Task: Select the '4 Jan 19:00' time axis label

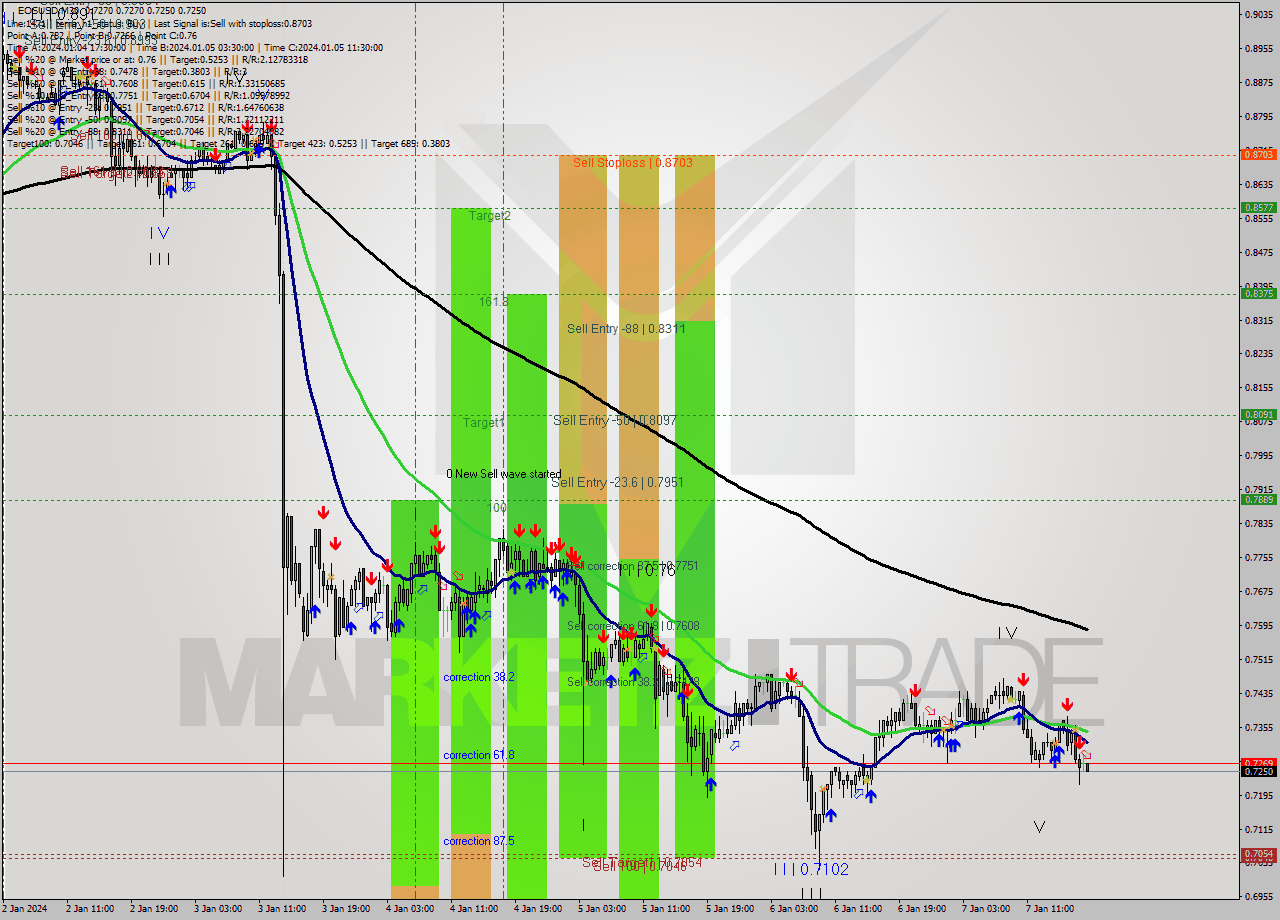Action: 538,909
